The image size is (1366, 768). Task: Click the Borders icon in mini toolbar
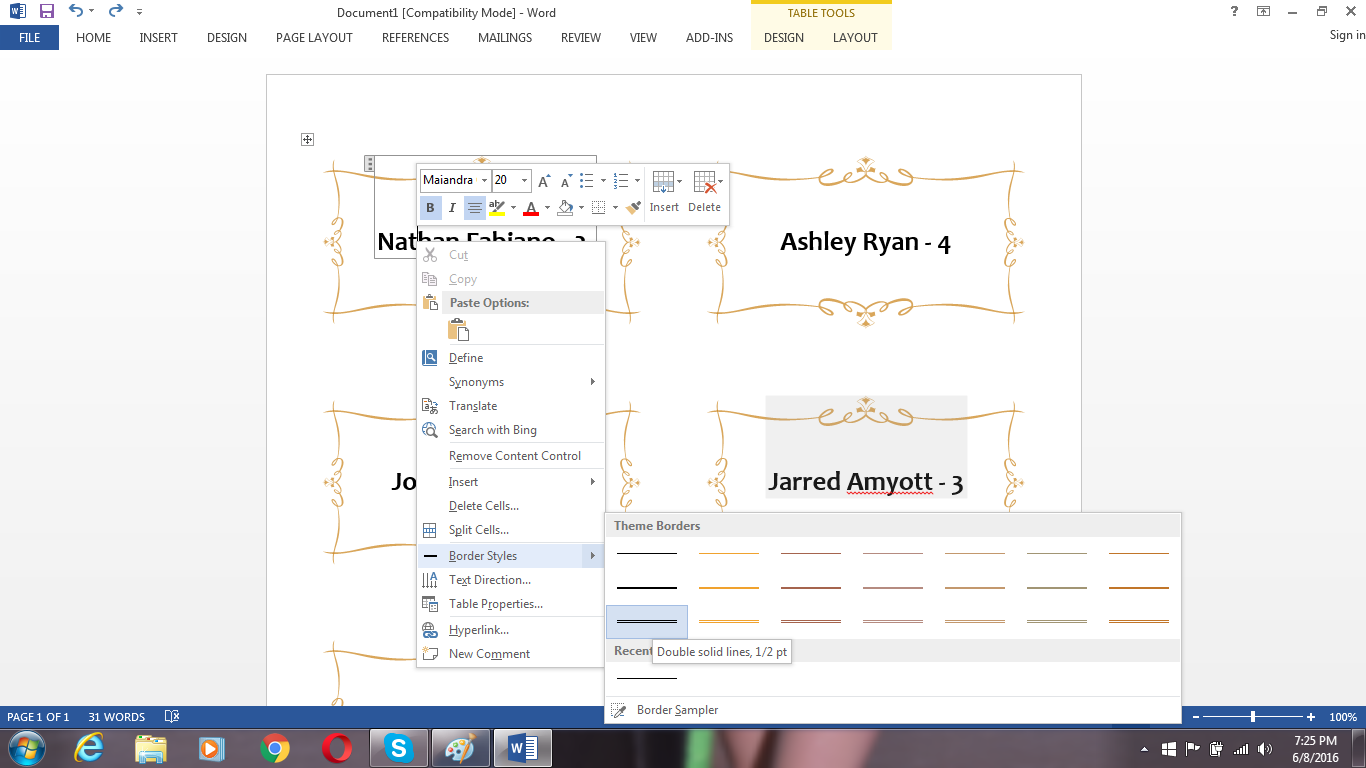tap(599, 208)
